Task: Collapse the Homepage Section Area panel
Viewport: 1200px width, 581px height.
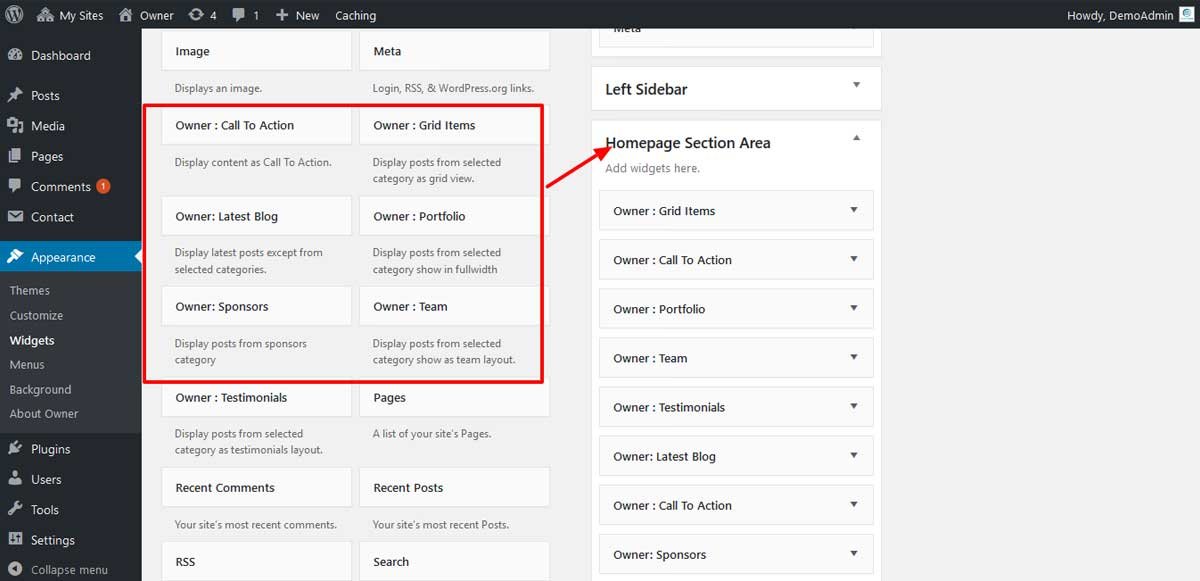Action: [x=856, y=138]
